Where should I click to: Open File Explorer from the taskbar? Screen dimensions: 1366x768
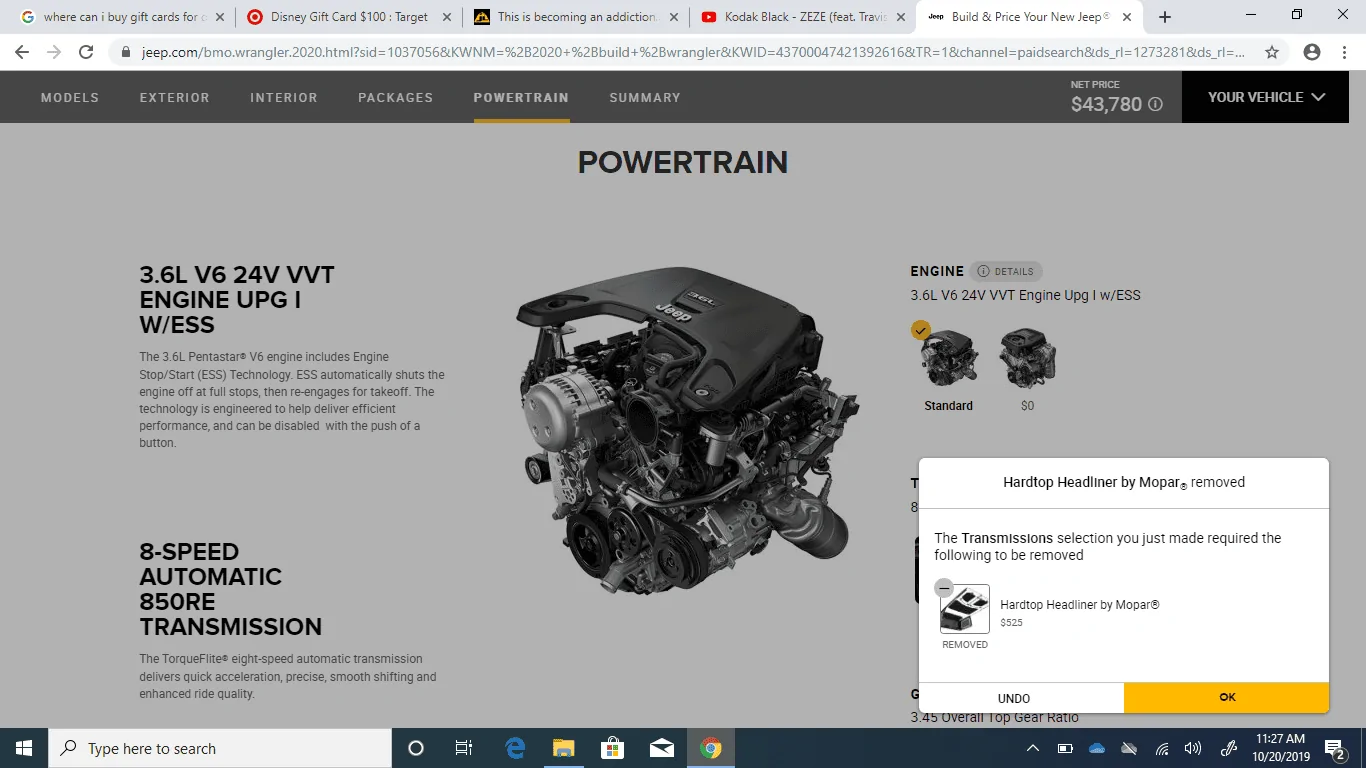[564, 748]
